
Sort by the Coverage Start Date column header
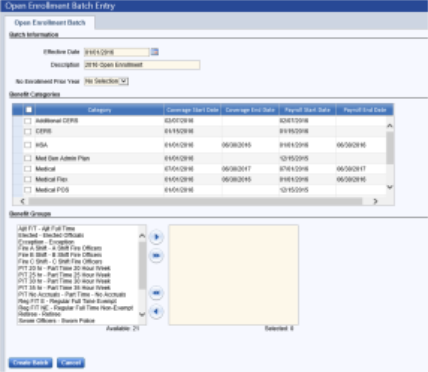coord(192,110)
